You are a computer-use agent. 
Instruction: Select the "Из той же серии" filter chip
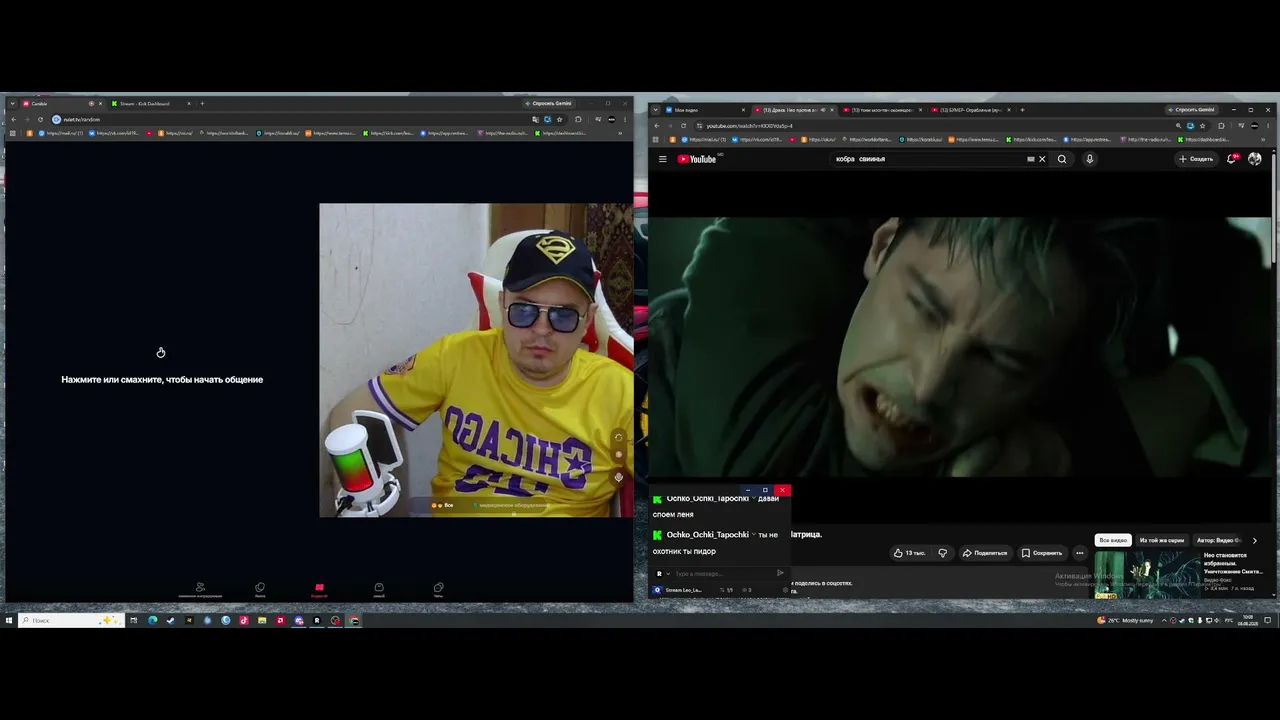[x=1162, y=540]
